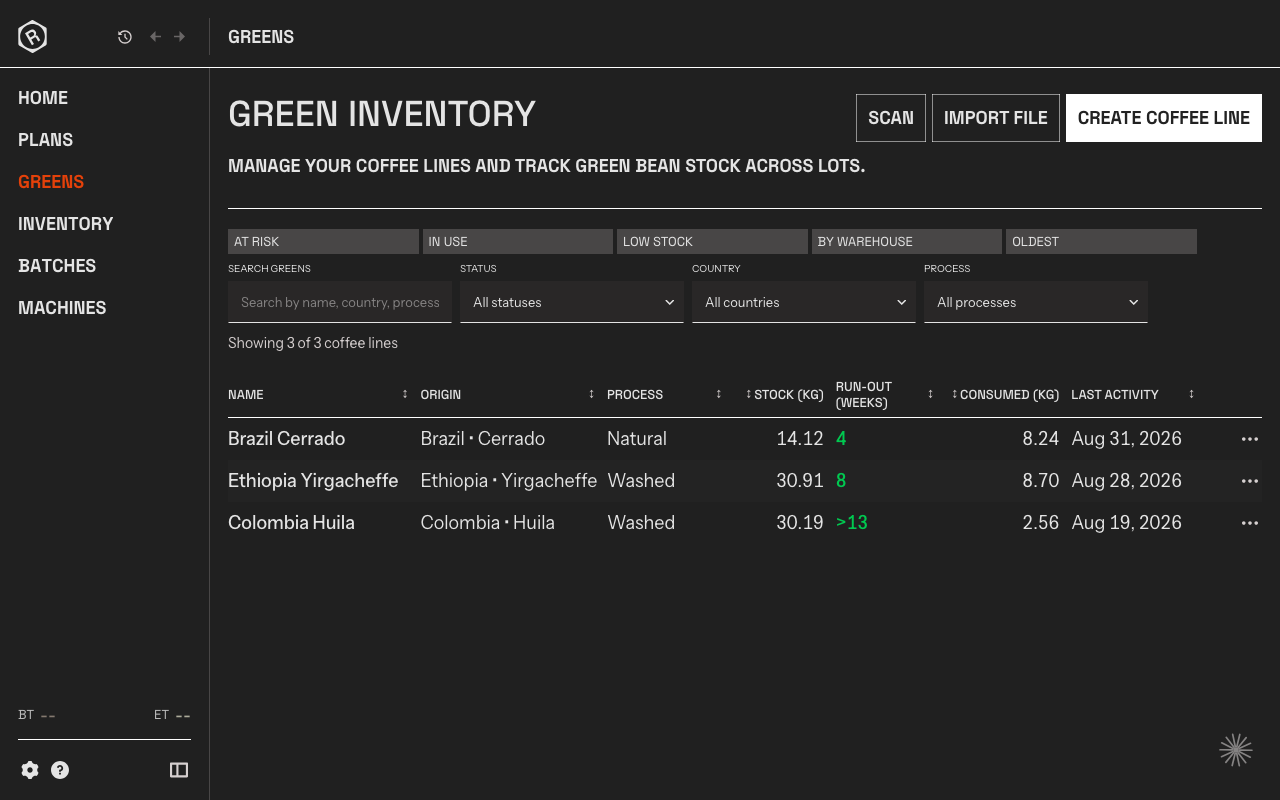This screenshot has height=800, width=1280.
Task: Sort by Name column arrows
Action: tap(405, 394)
